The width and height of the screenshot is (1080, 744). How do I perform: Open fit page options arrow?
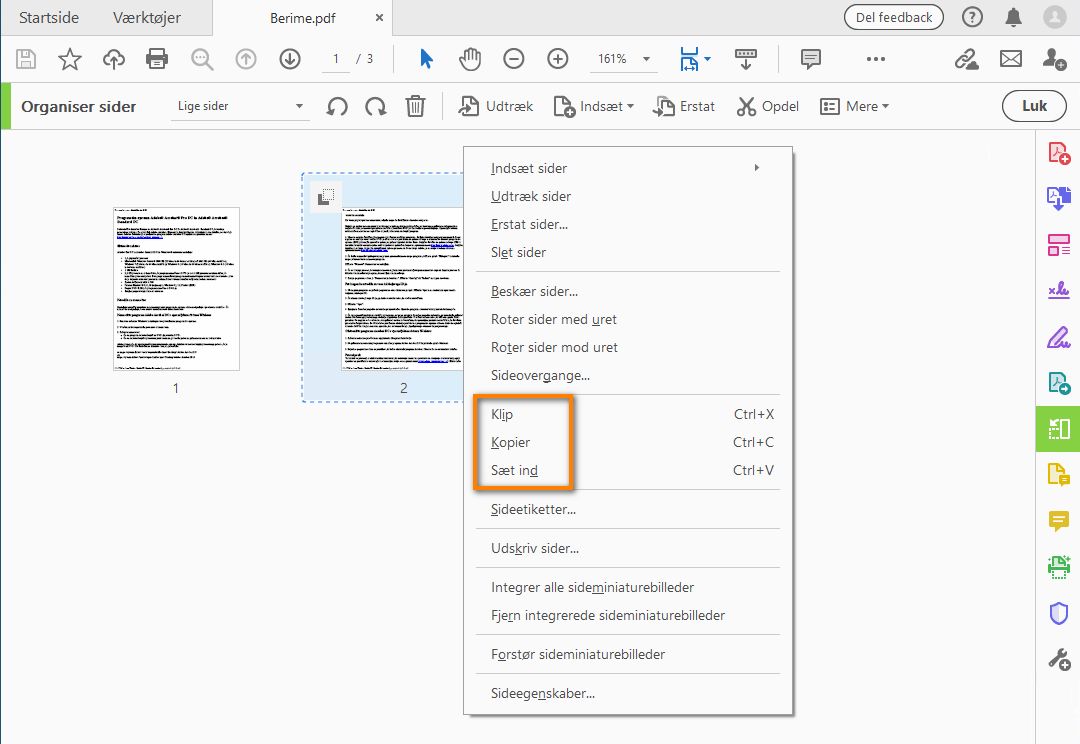[x=707, y=59]
